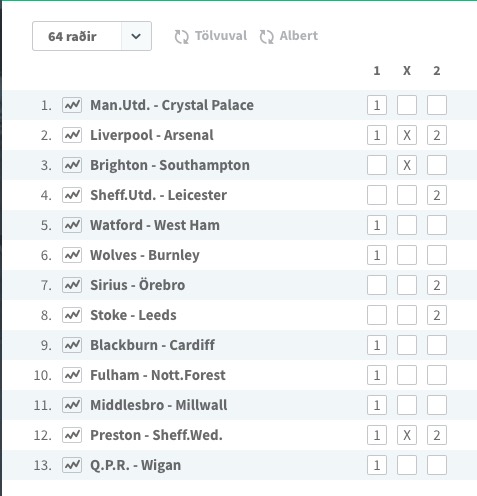Choose Albert auto-pick option
Viewport: 477px width, 496px height.
click(x=289, y=36)
